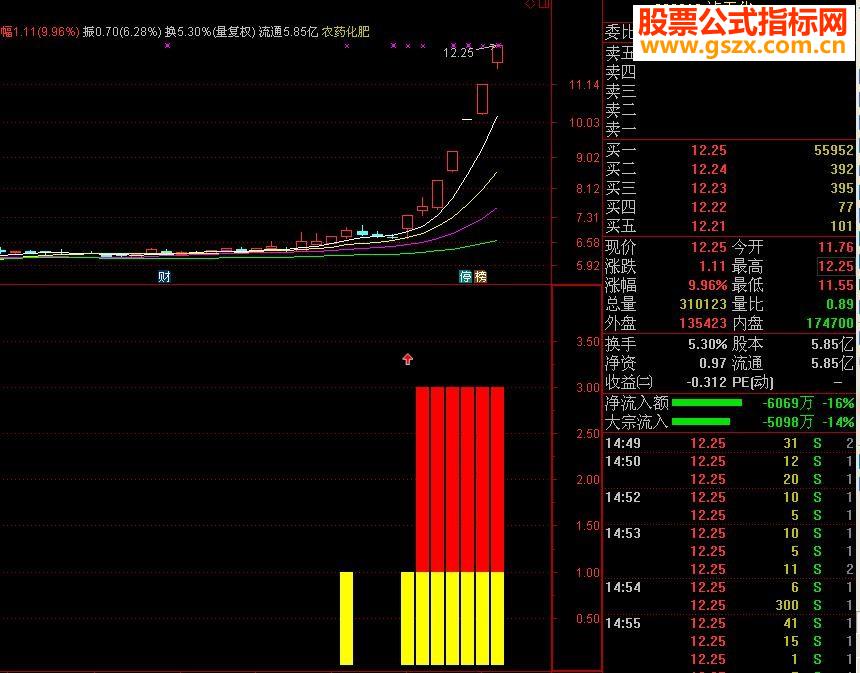Click the 买二 volume 392
Image resolution: width=860 pixels, height=673 pixels.
point(842,169)
